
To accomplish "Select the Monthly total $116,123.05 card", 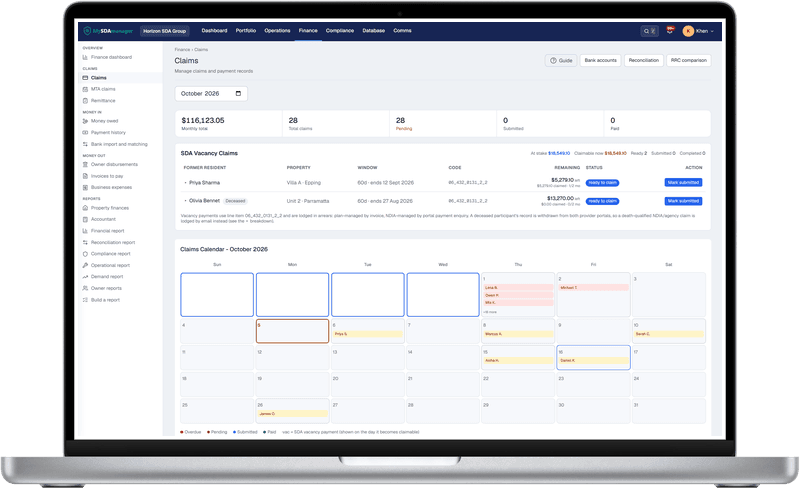I will [229, 124].
